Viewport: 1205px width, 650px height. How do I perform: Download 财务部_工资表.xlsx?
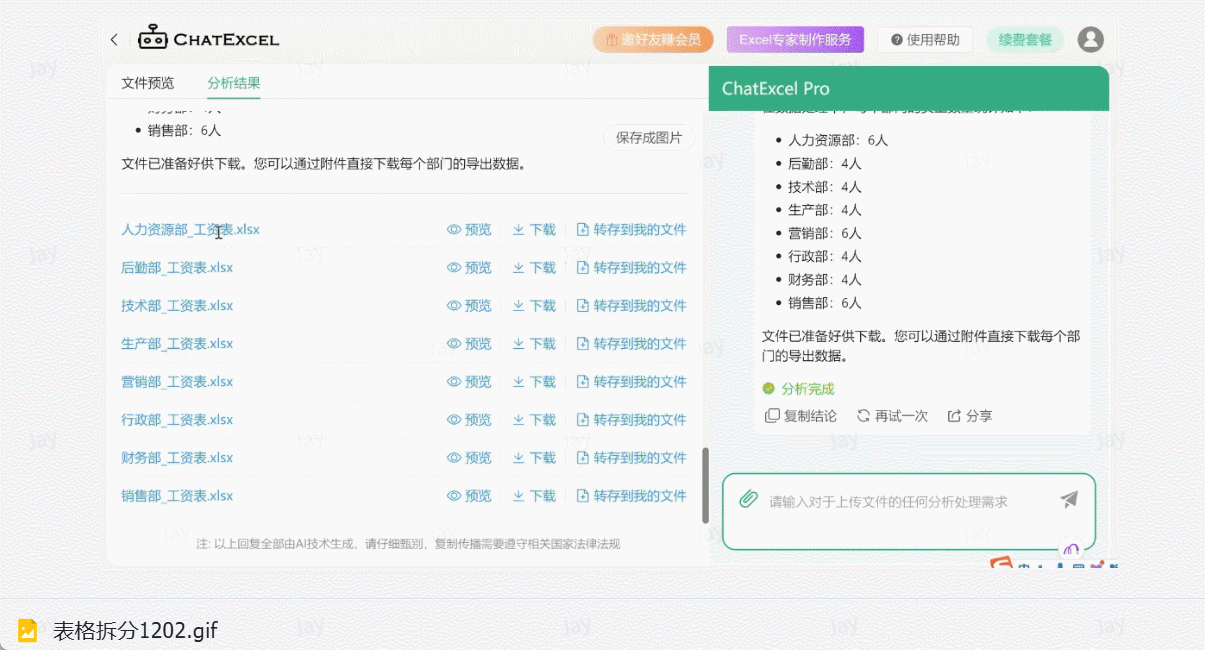[x=534, y=458]
